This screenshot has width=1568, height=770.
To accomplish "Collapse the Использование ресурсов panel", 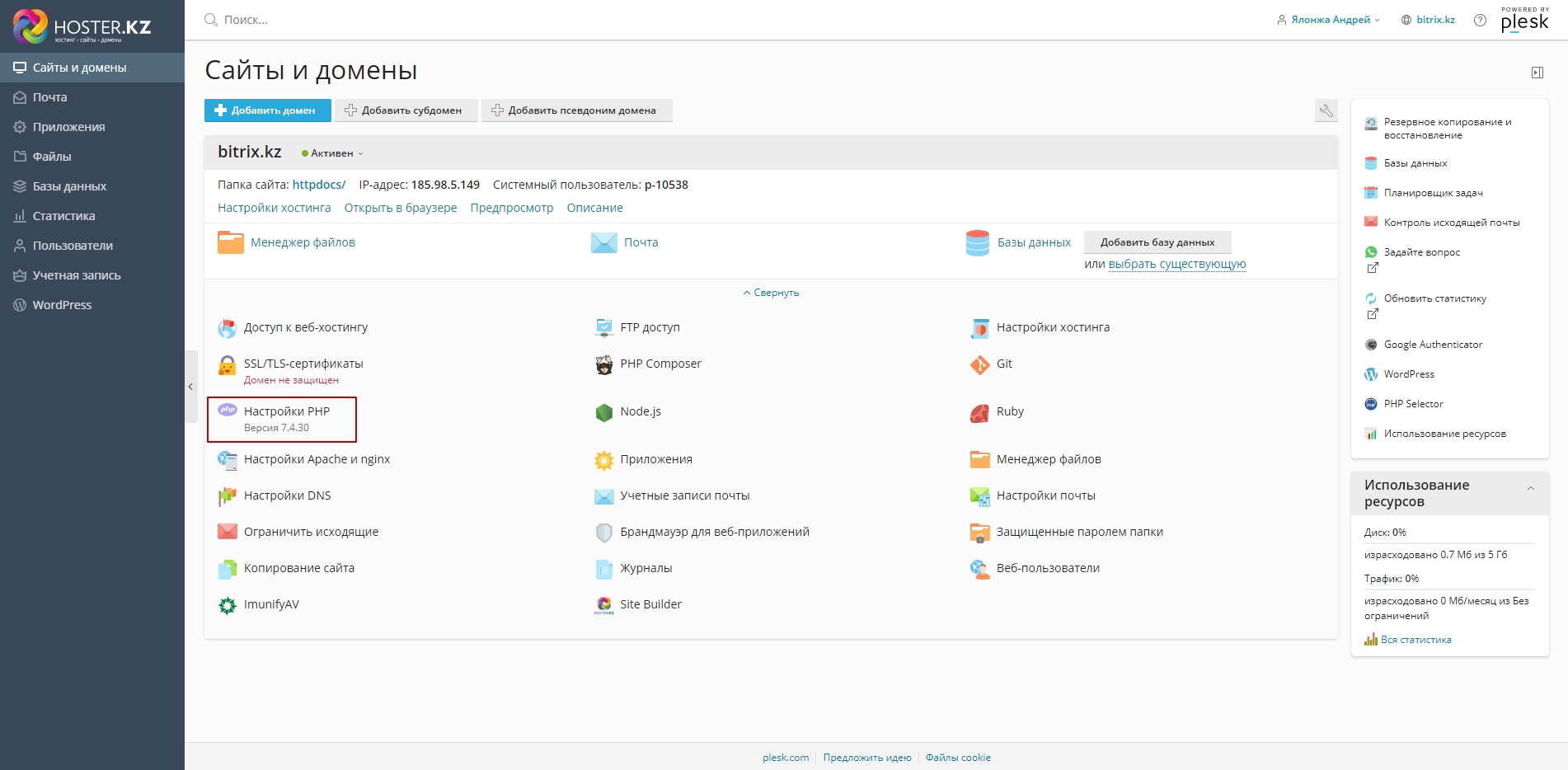I will click(x=1531, y=488).
